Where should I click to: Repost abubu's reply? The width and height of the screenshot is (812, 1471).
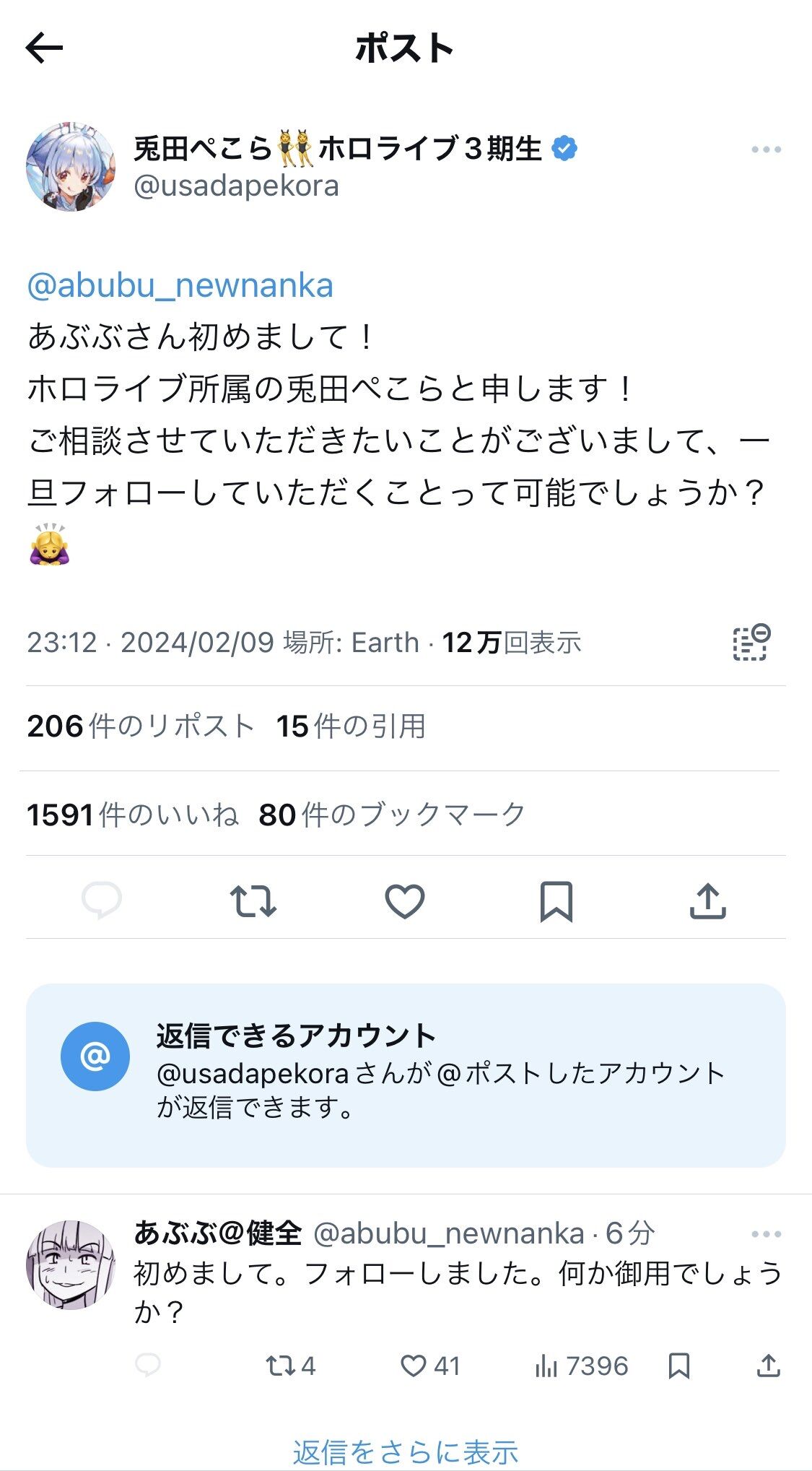pos(290,1366)
